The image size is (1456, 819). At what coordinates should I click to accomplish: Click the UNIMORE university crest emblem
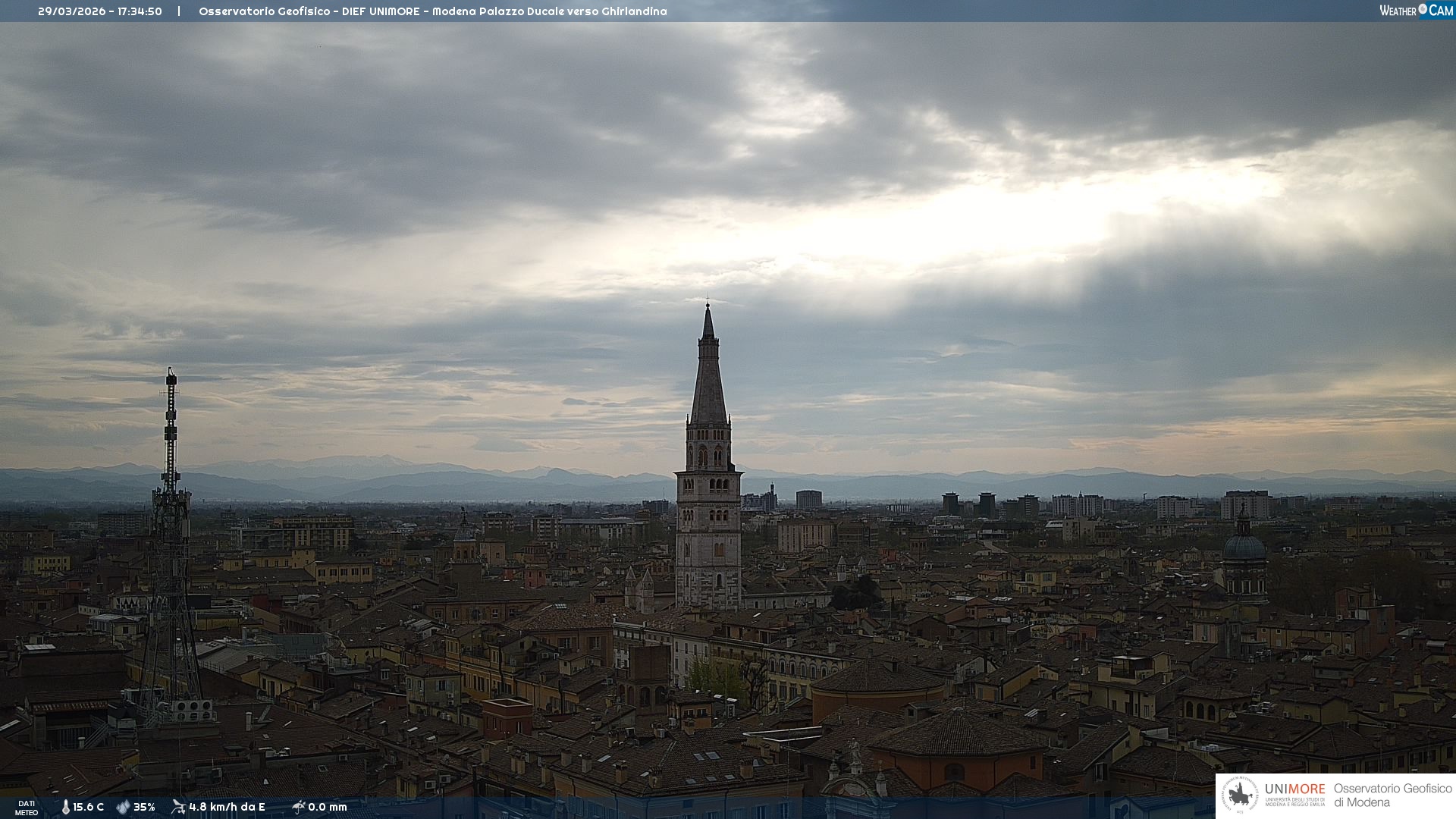[x=1240, y=795]
